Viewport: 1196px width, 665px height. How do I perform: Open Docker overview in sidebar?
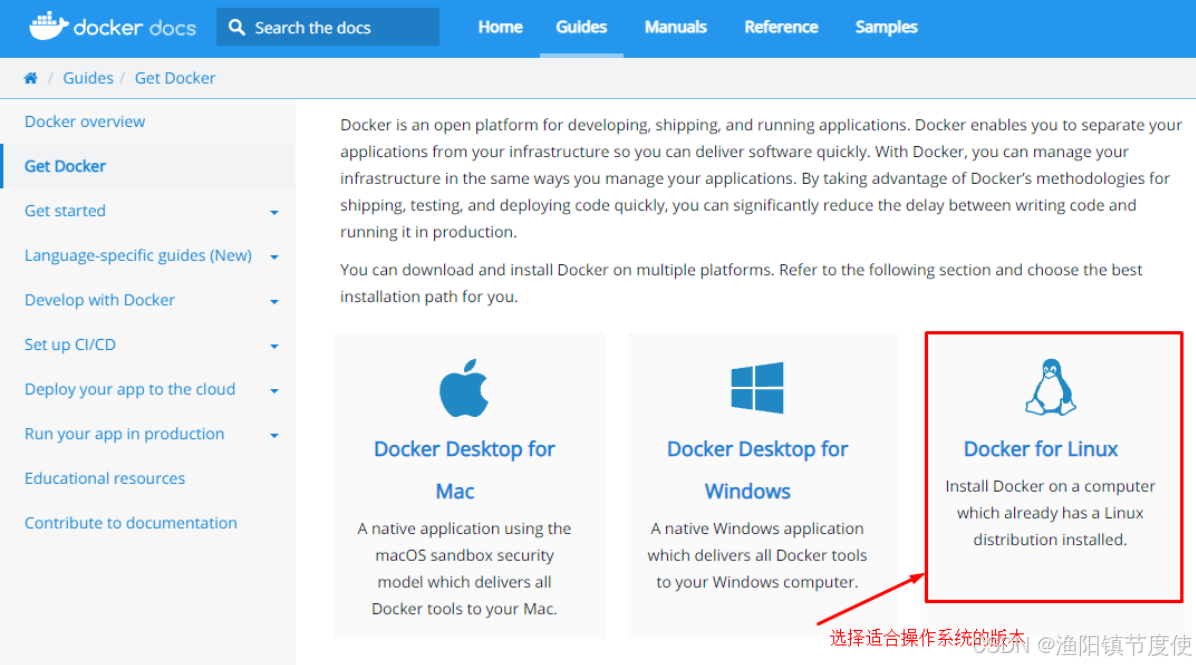tap(85, 121)
